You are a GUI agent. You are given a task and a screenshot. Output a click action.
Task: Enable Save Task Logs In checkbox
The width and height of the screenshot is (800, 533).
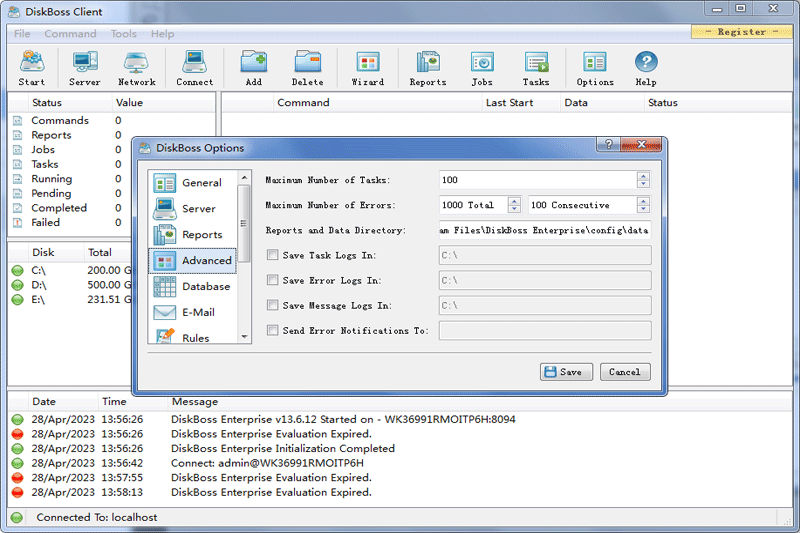[273, 256]
